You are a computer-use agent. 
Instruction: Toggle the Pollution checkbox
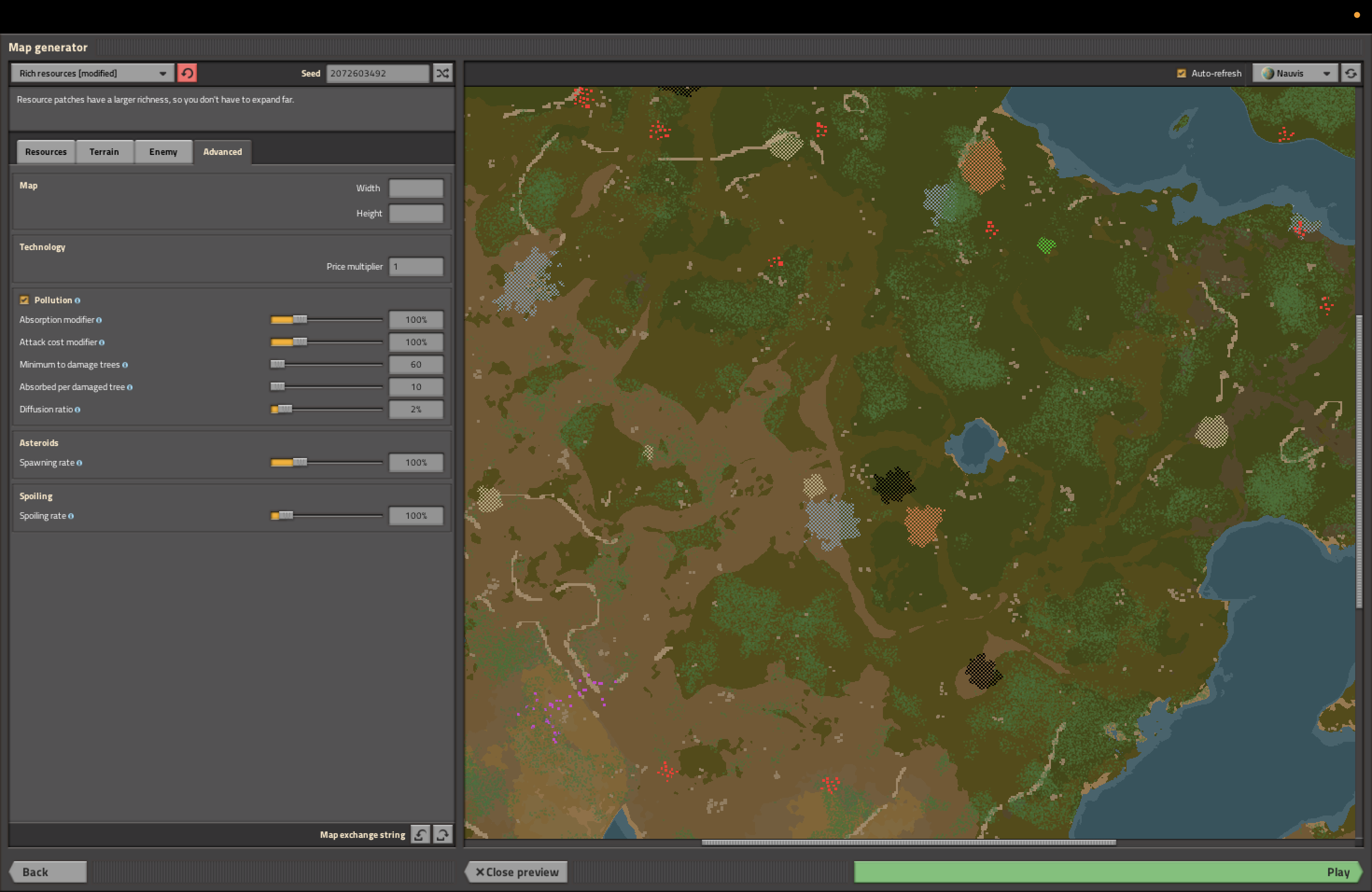24,300
